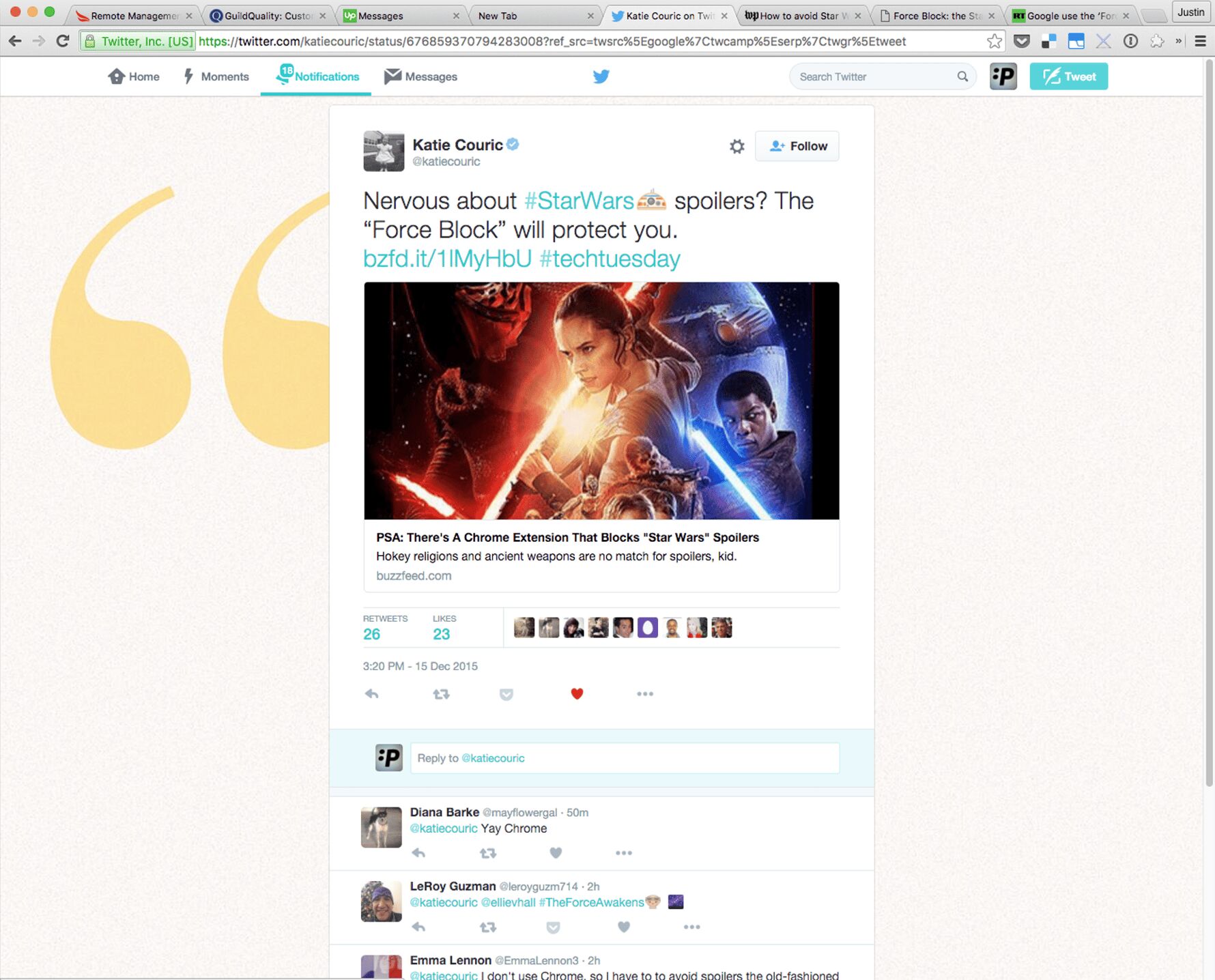
Task: Like LeRoy Guzman's reply with the heart
Action: (623, 927)
